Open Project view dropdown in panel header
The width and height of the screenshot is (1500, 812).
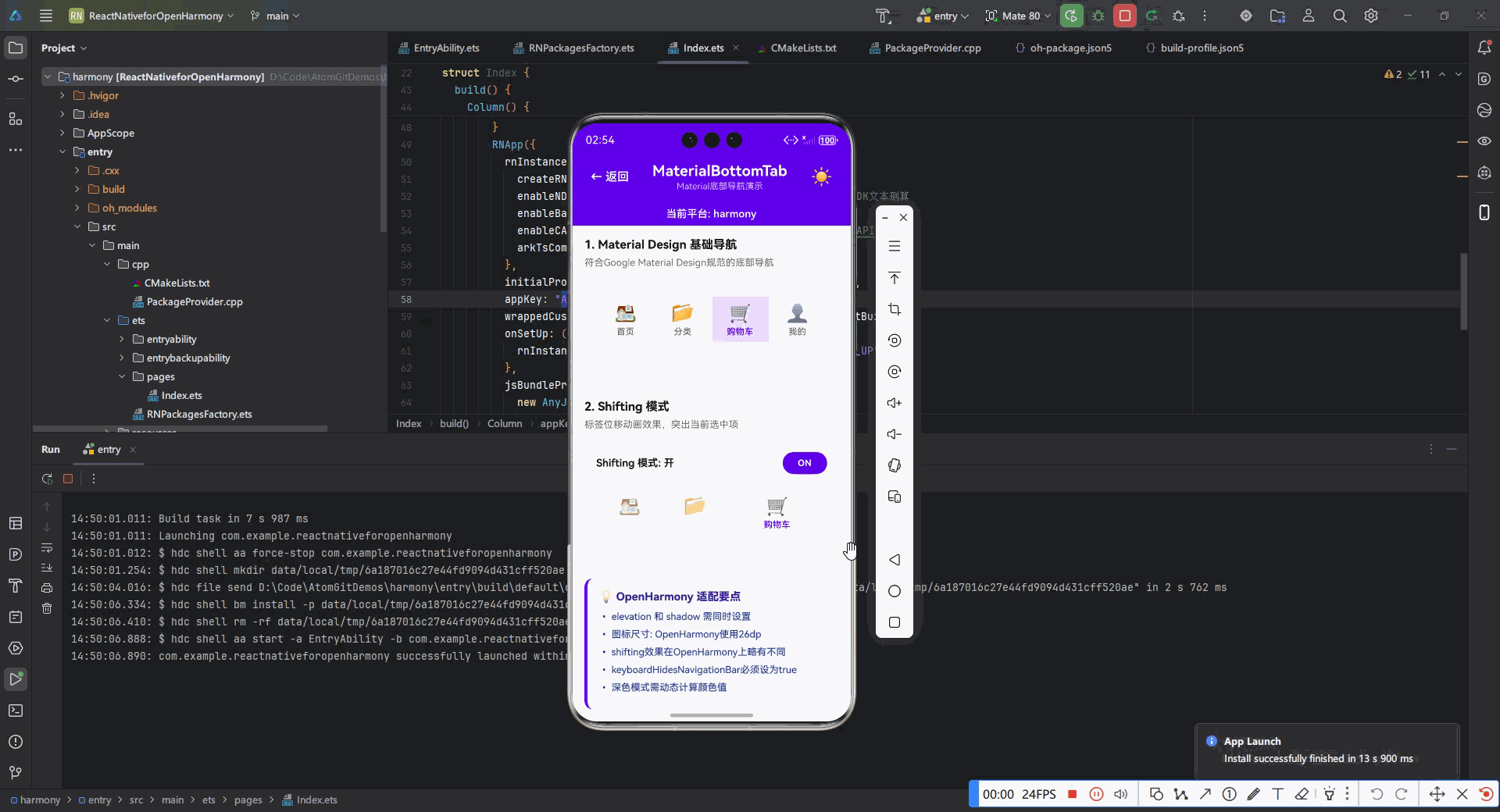(64, 48)
